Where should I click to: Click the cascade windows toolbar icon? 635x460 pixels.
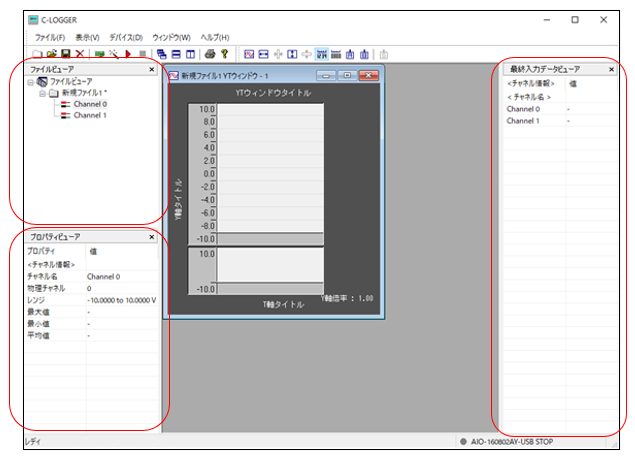coord(161,53)
